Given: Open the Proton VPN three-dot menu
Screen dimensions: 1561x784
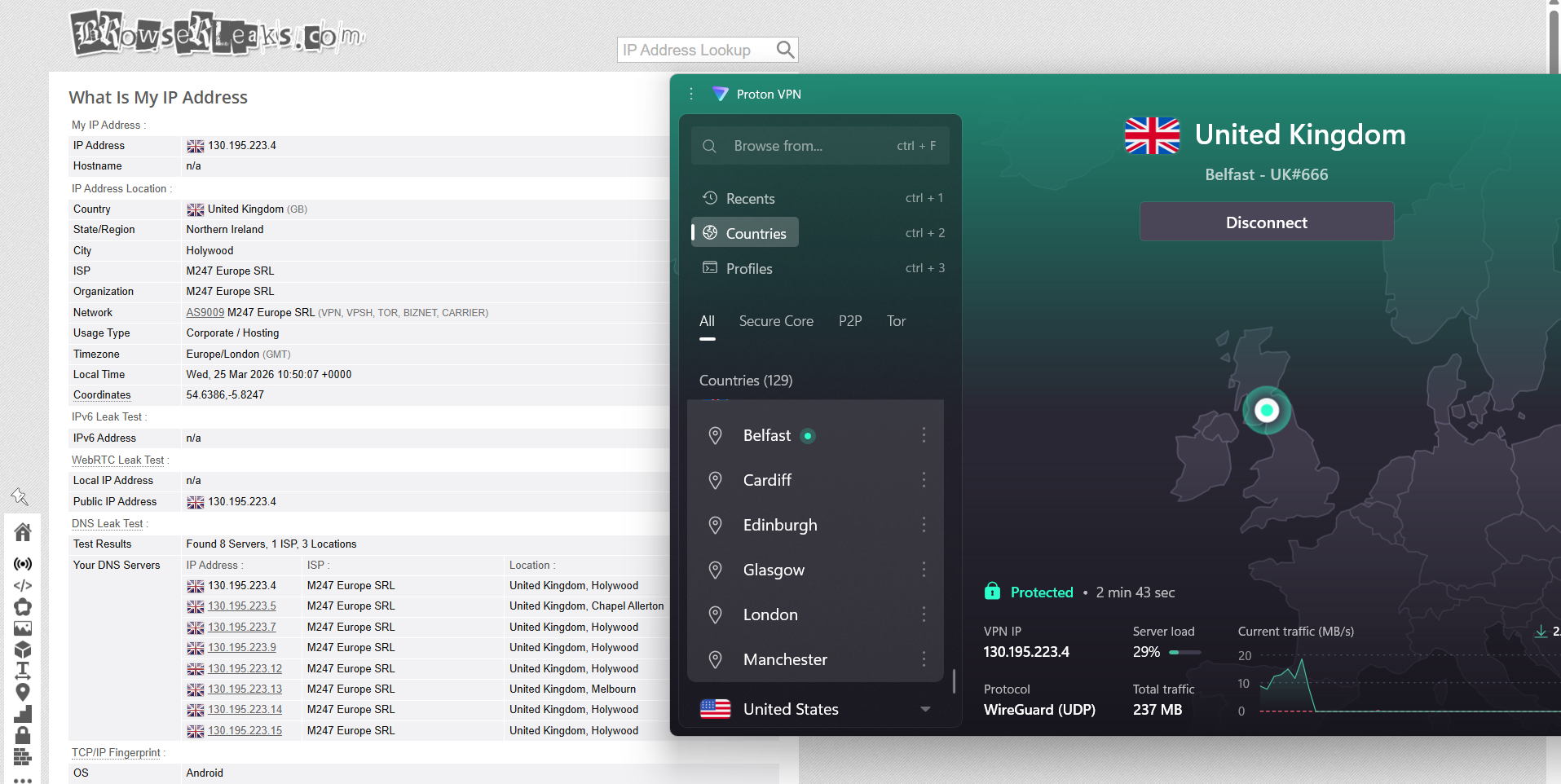Looking at the screenshot, I should tap(690, 94).
